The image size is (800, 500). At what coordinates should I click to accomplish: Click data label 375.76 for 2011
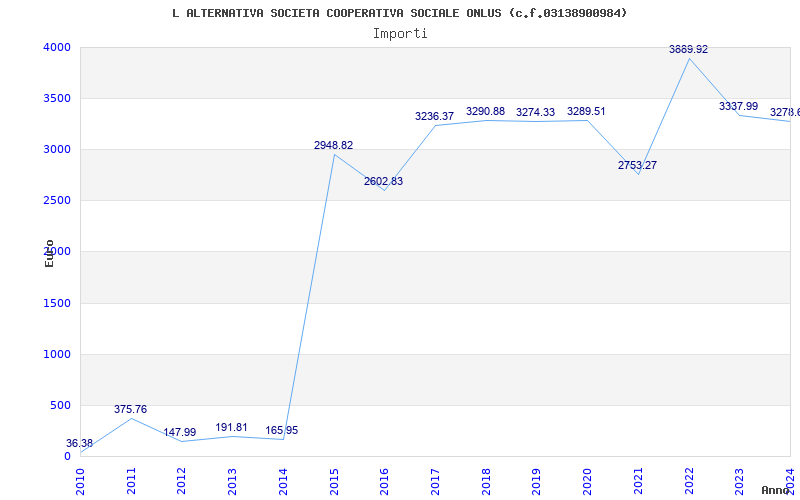pyautogui.click(x=130, y=409)
